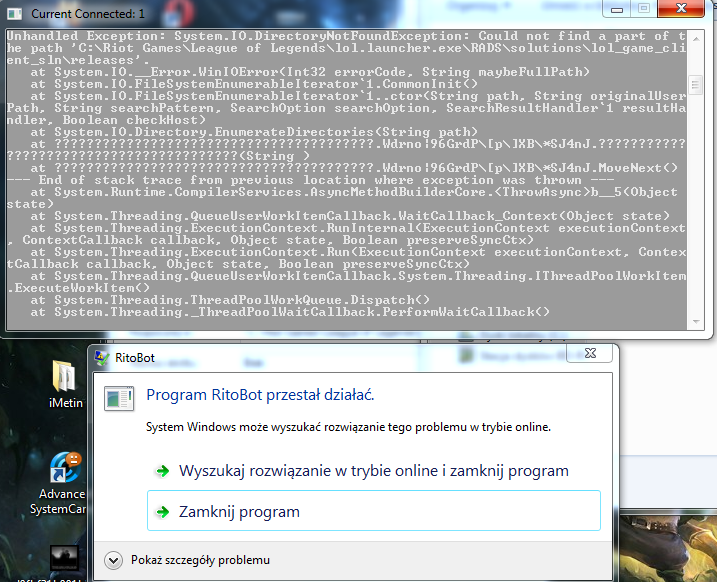Close the RitoBot error dialog
717x582 pixels.
[590, 353]
